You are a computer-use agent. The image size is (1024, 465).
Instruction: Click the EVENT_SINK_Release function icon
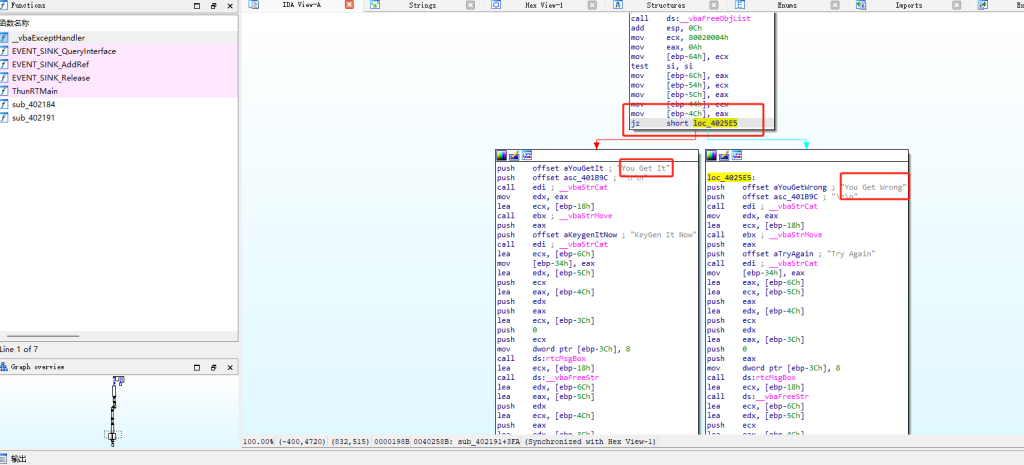4,78
